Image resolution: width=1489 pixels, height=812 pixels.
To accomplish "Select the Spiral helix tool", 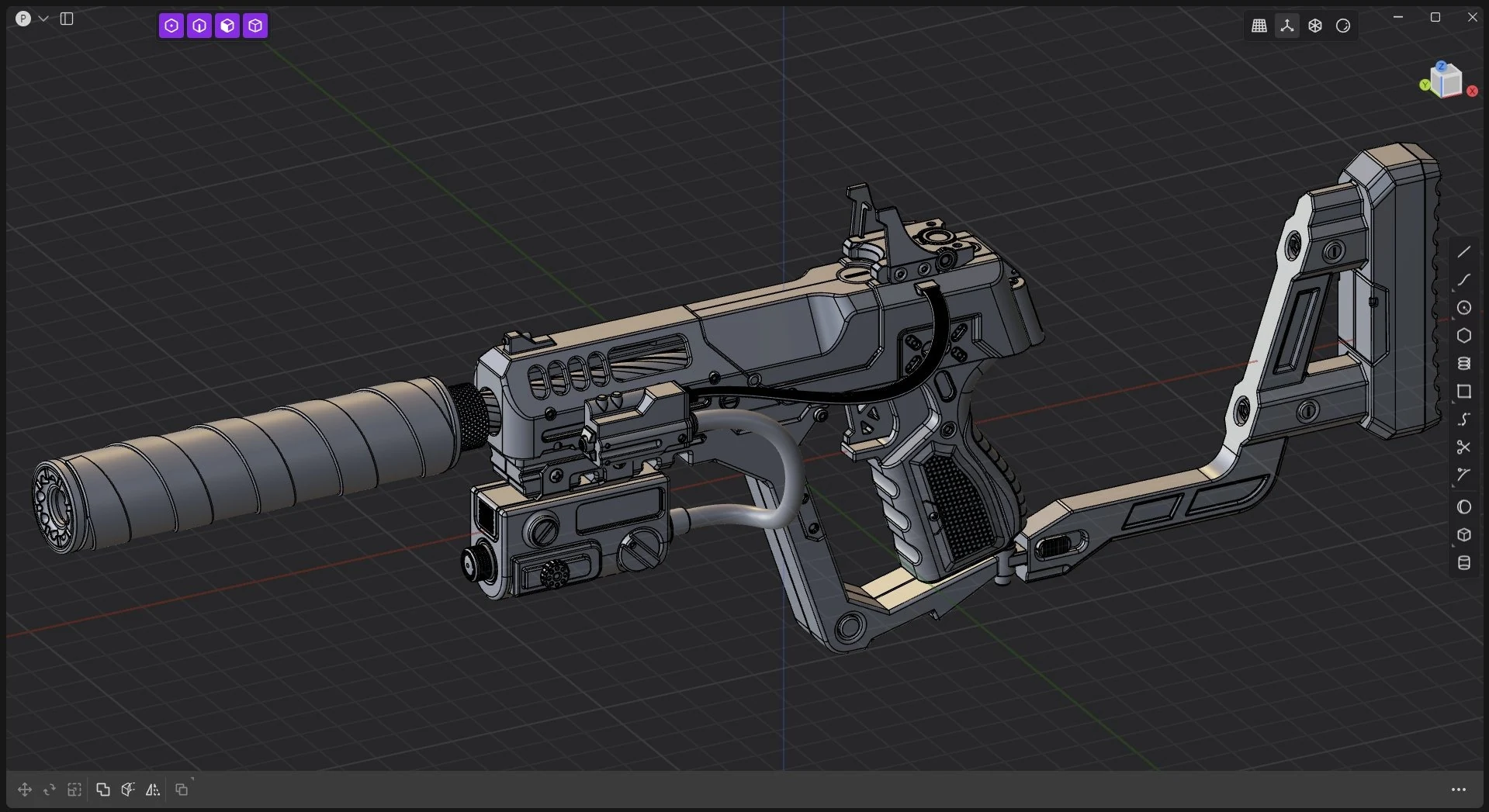I will pos(1463,364).
